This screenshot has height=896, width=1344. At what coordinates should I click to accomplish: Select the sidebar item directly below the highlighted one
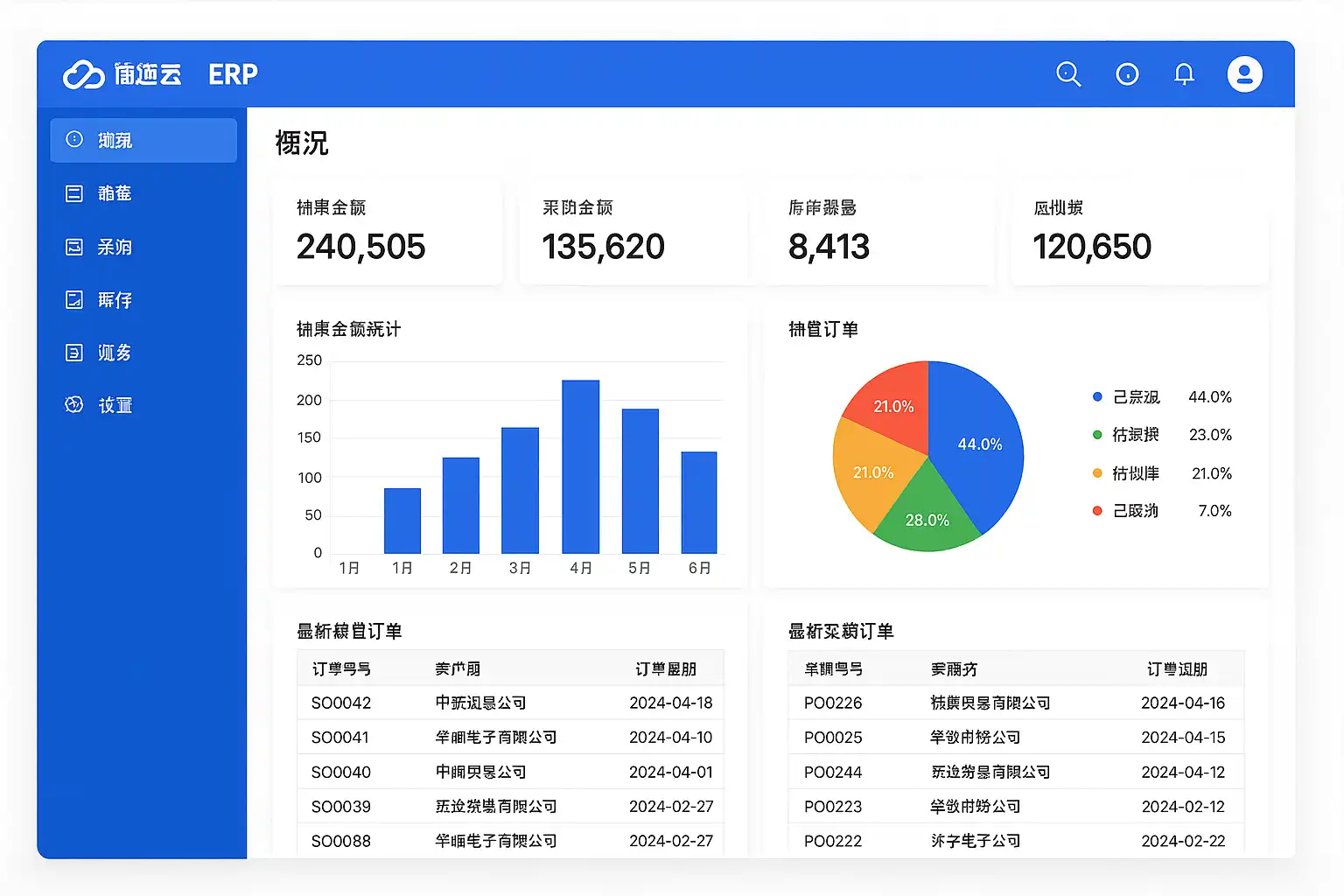coord(114,193)
